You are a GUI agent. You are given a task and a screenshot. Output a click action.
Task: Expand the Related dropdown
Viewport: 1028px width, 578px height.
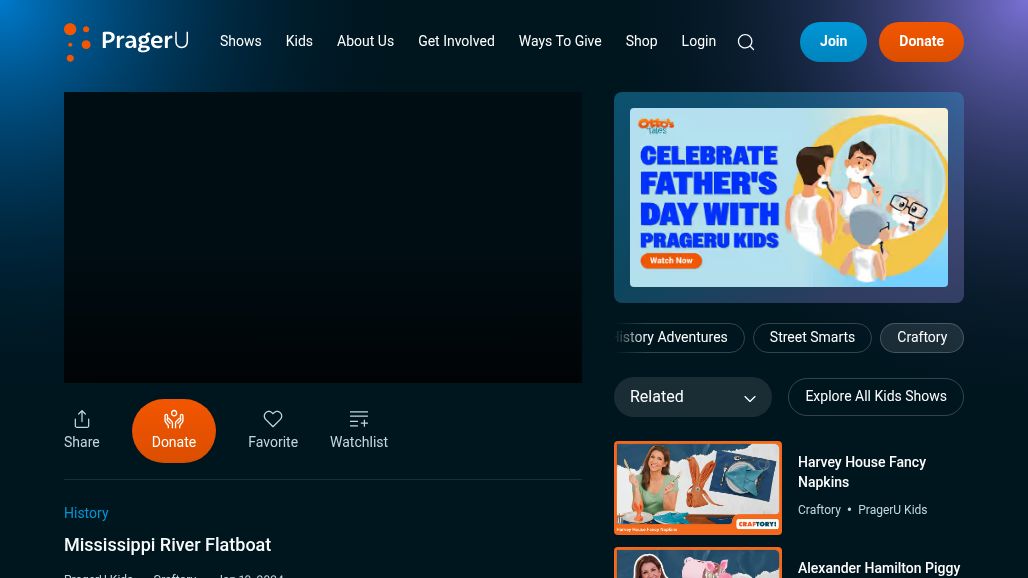pyautogui.click(x=693, y=396)
